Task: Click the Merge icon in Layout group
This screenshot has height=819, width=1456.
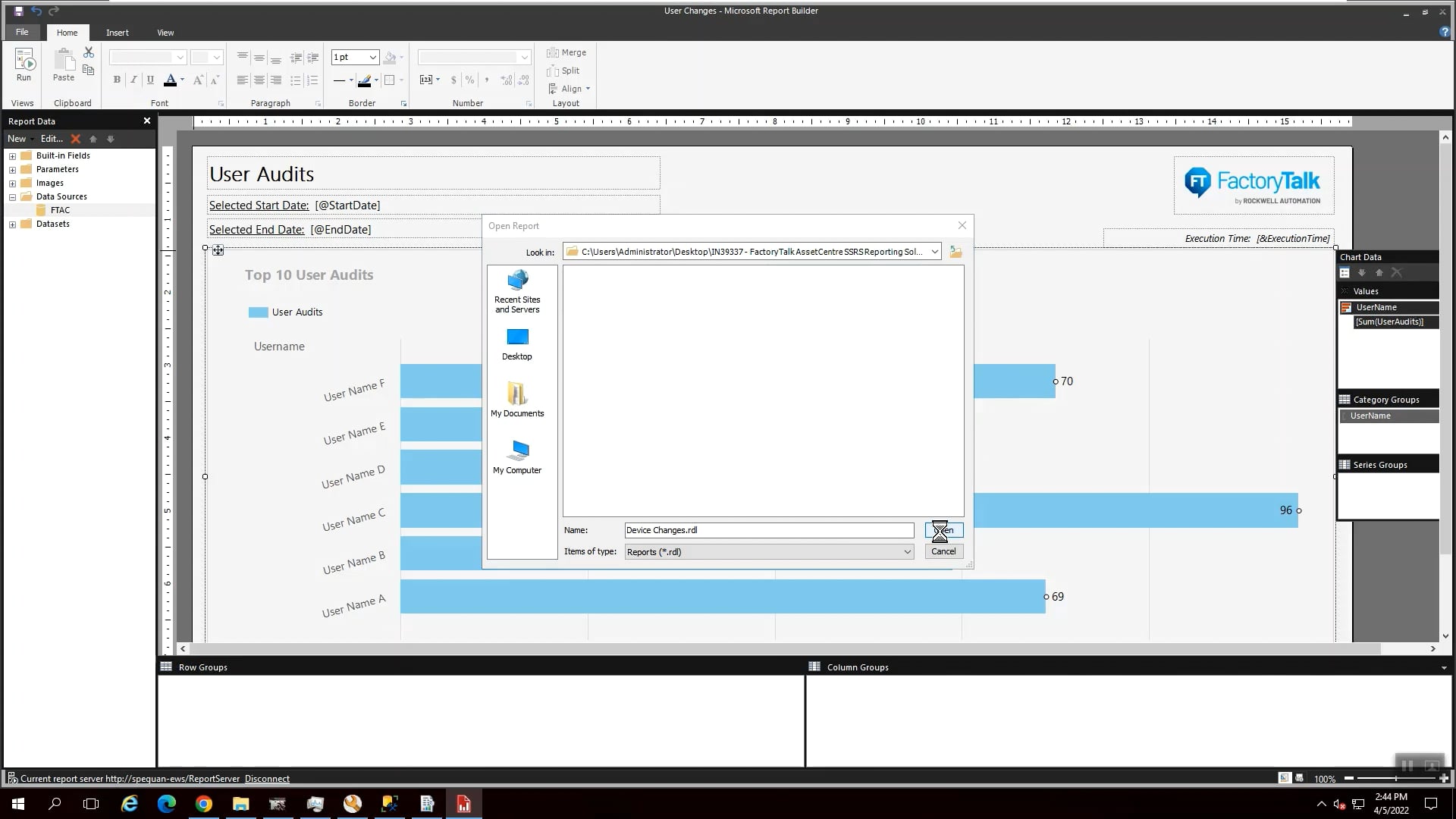Action: pyautogui.click(x=567, y=52)
